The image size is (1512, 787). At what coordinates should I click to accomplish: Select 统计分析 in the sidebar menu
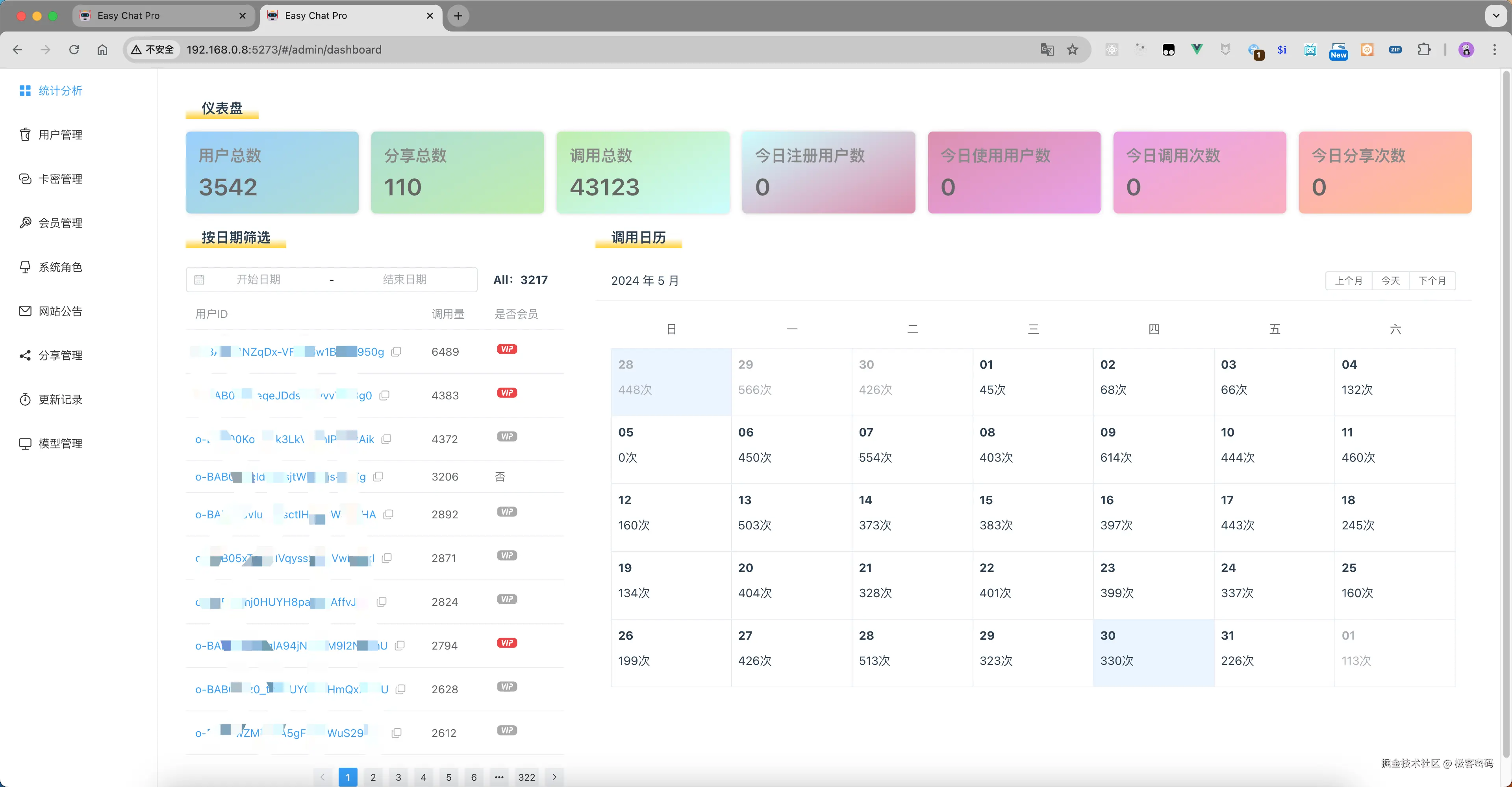click(61, 91)
